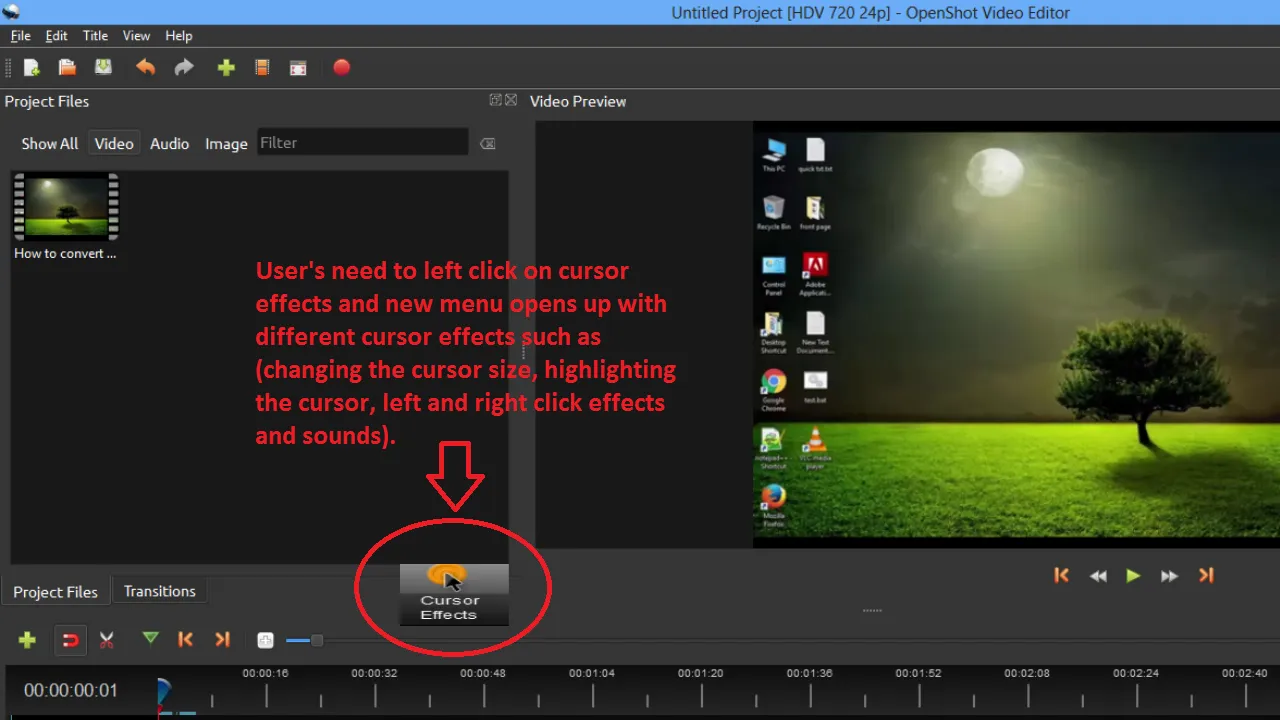Add a marker with the green triangle
Screen dimensions: 1280x720
pos(150,638)
